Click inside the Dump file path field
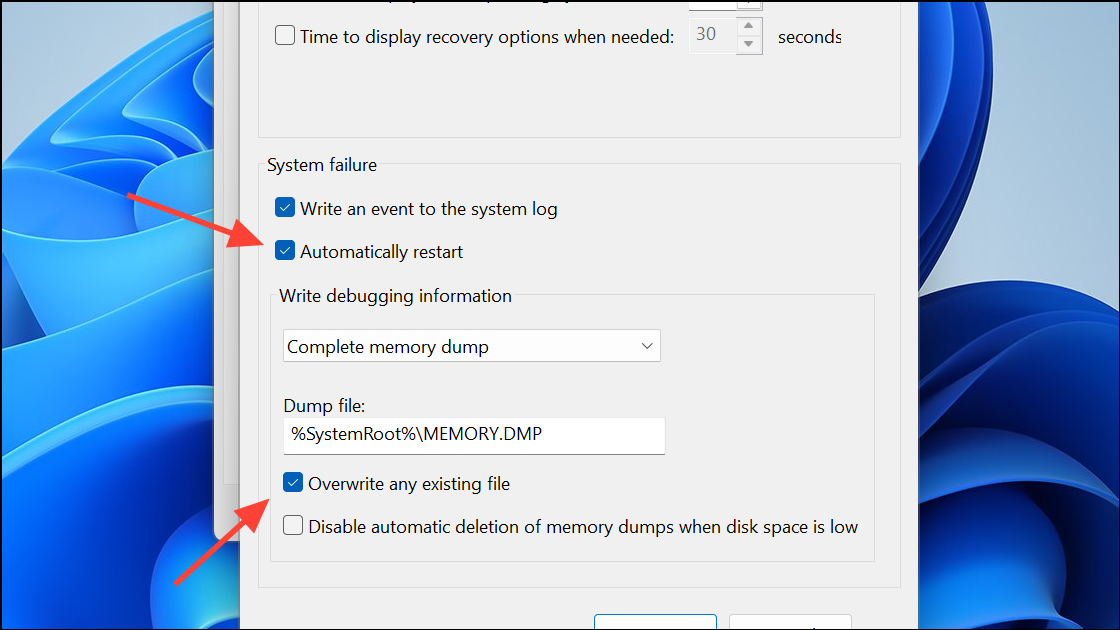Image resolution: width=1120 pixels, height=630 pixels. pyautogui.click(x=474, y=436)
